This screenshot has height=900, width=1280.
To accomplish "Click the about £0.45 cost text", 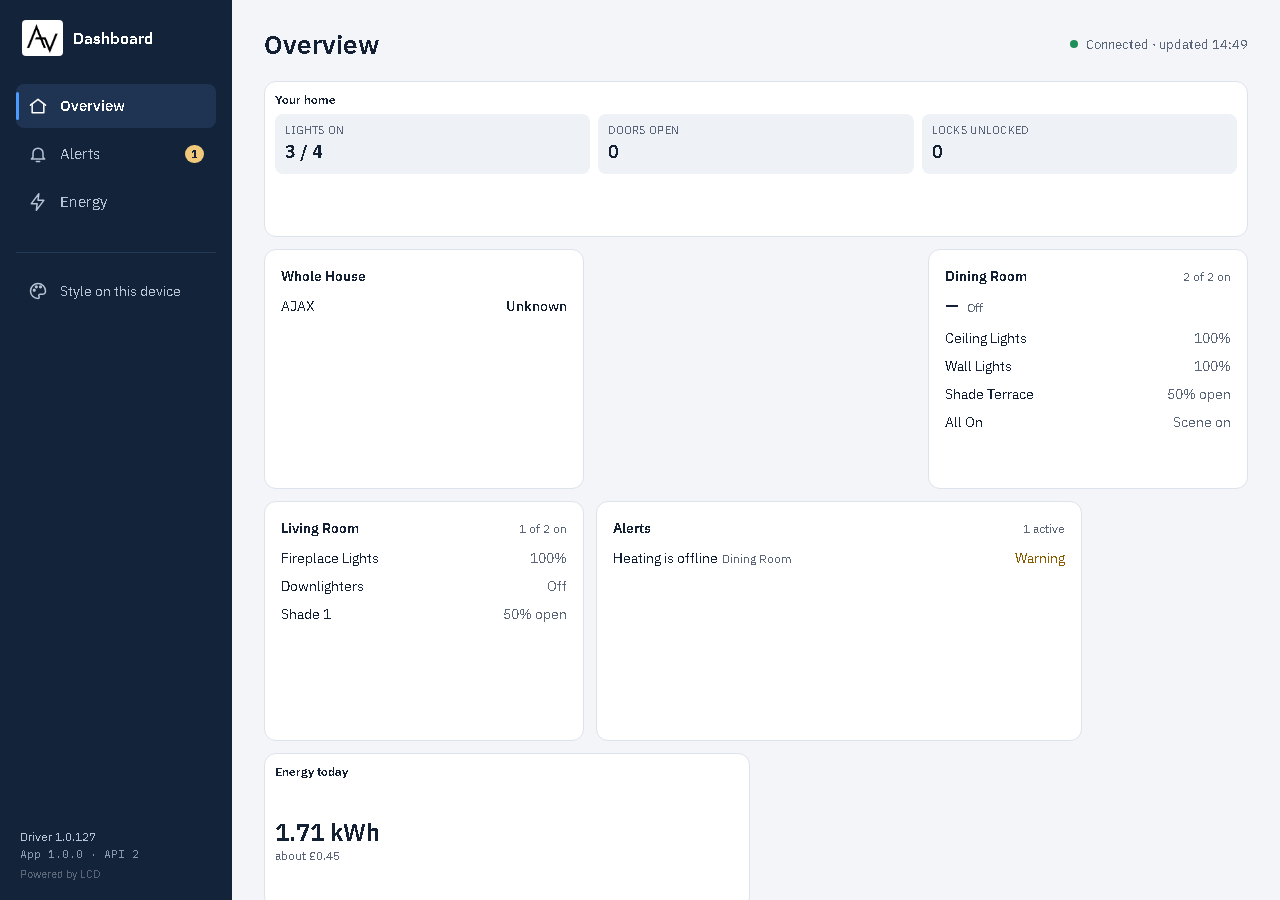I will tap(307, 856).
